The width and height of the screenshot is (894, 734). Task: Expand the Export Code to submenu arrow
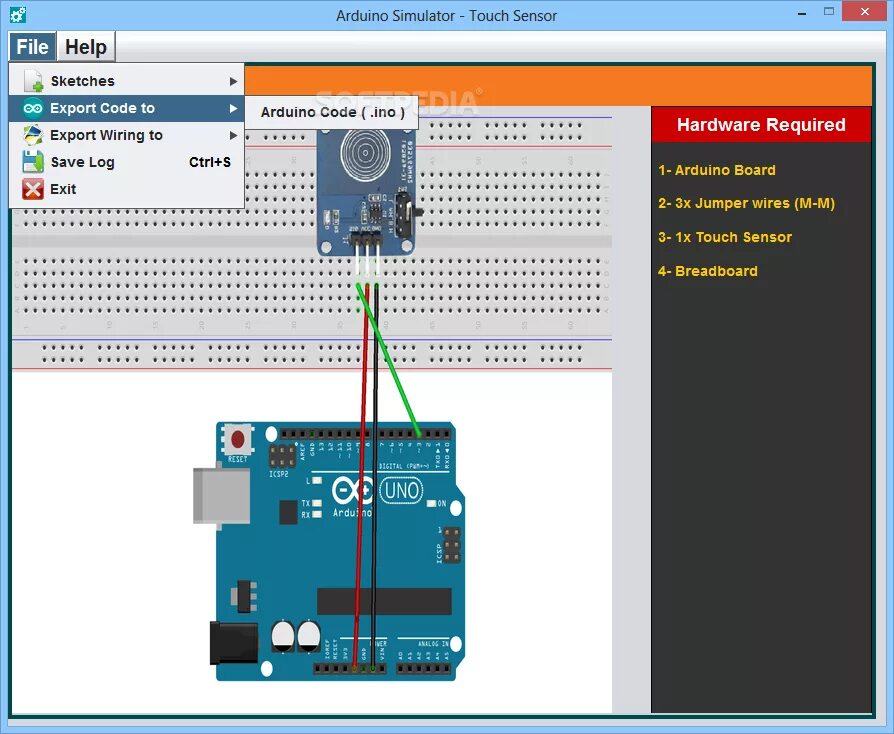tap(233, 108)
